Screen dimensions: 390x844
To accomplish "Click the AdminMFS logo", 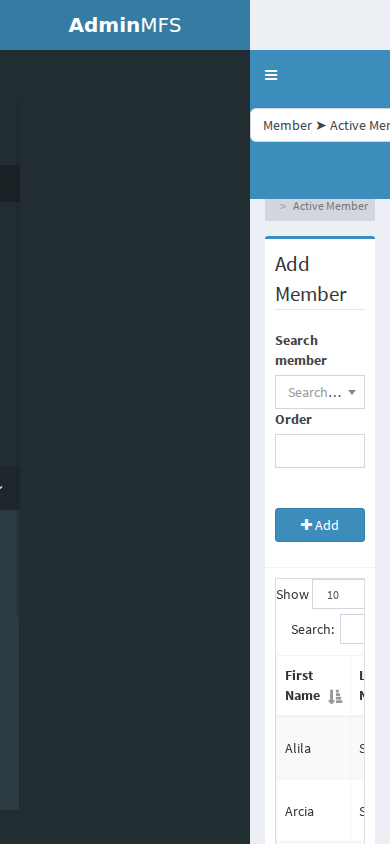I will [125, 25].
